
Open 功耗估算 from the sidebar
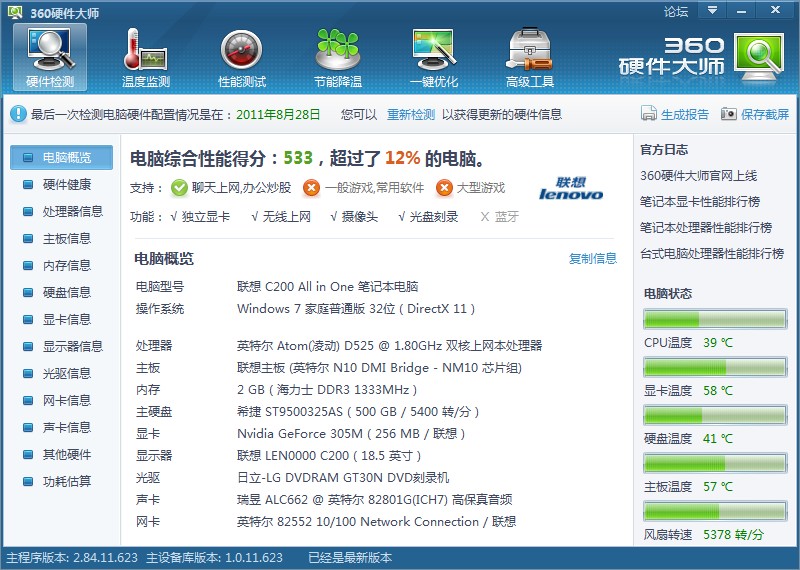pos(66,482)
